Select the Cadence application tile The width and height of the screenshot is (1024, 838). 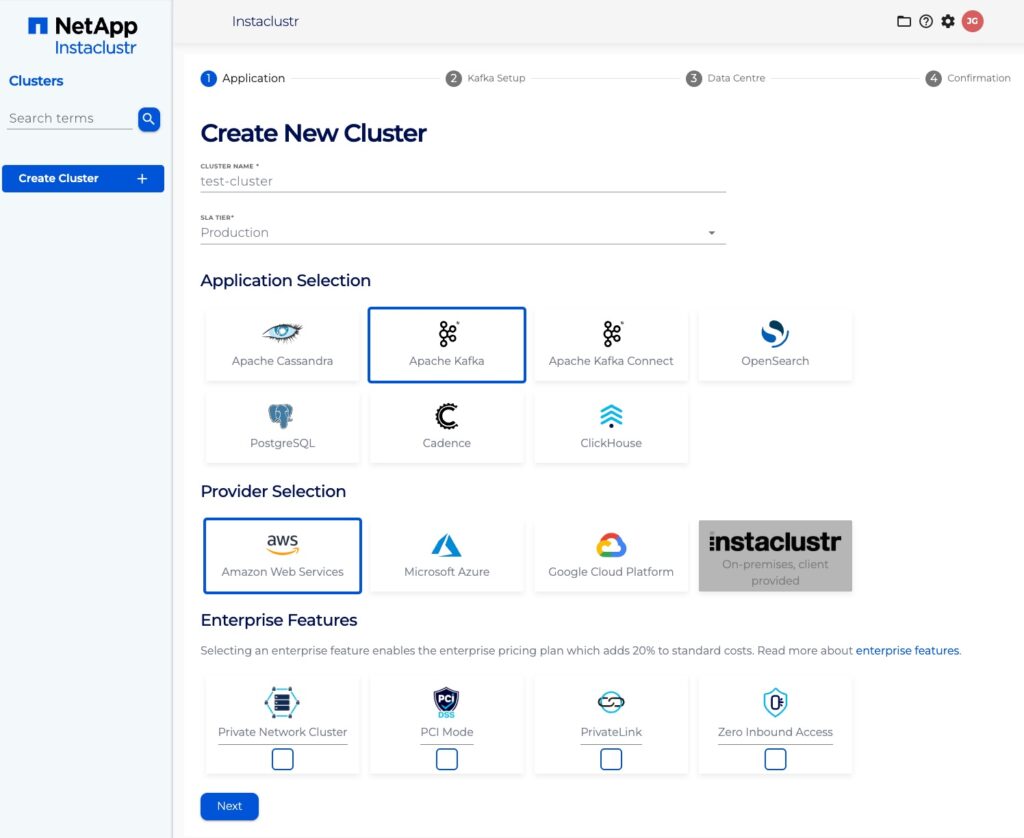[x=446, y=427]
